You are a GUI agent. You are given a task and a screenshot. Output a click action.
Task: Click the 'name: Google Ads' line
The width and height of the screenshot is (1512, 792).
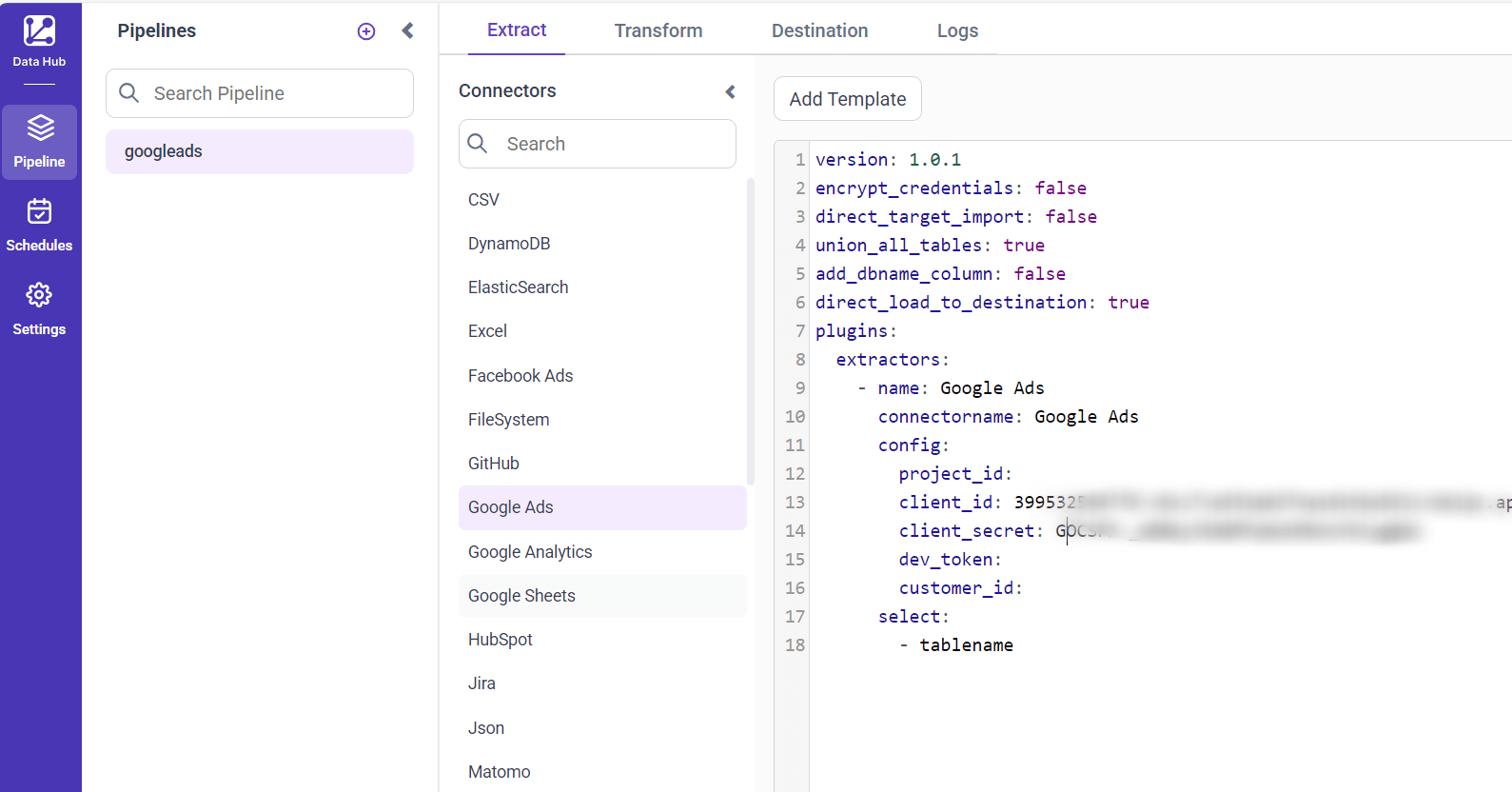(x=951, y=388)
